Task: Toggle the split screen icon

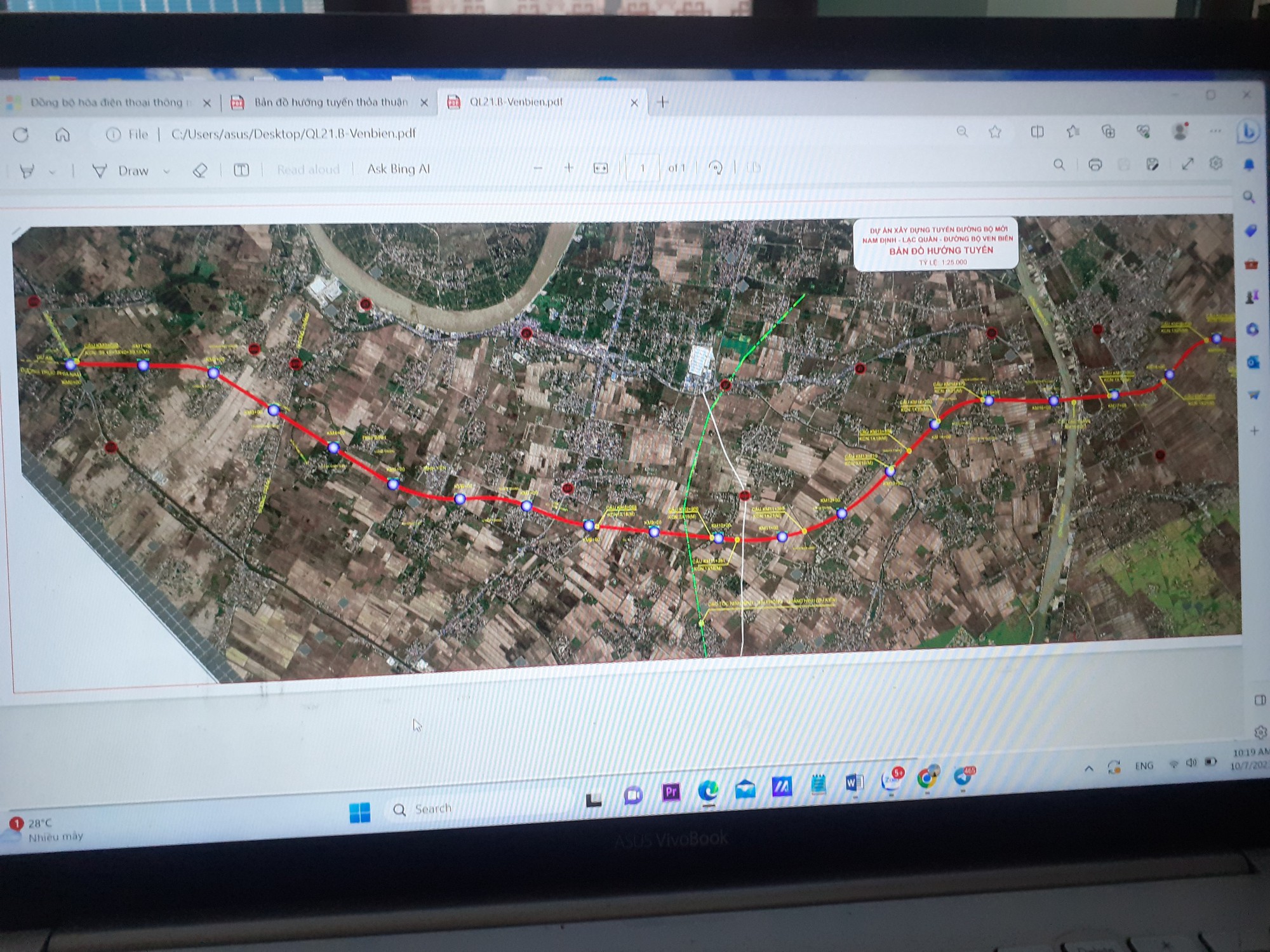Action: click(x=1037, y=131)
